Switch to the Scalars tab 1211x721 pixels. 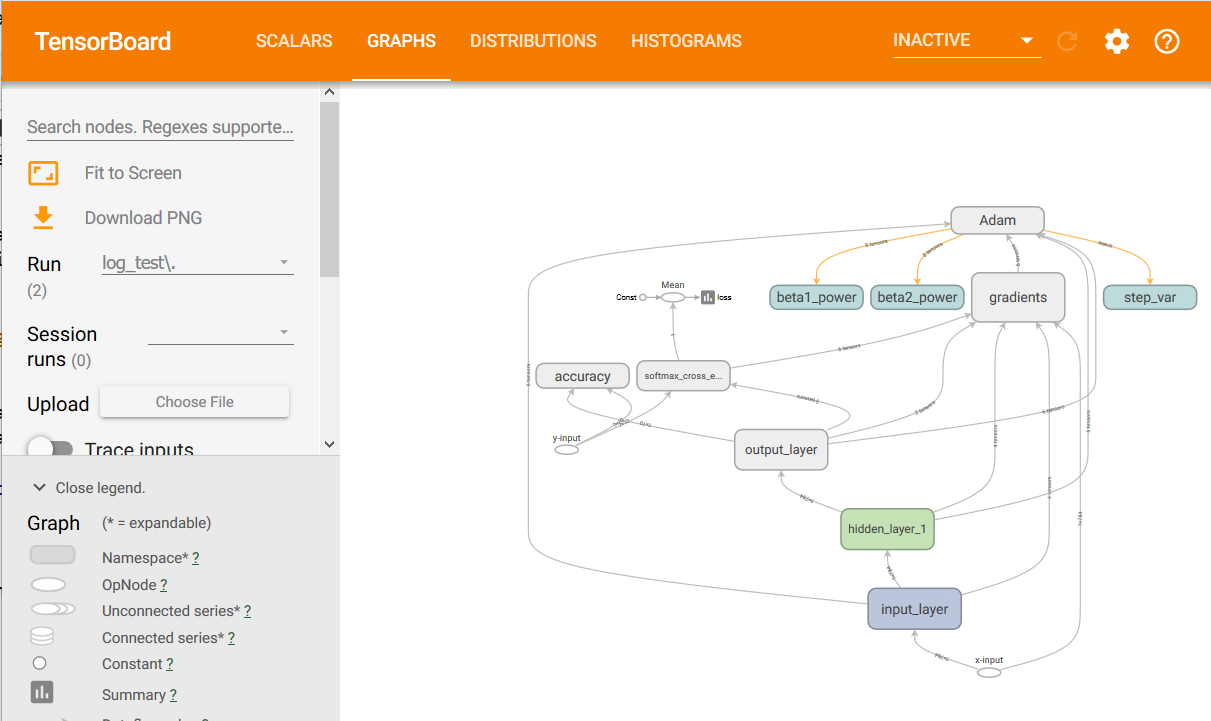[x=294, y=41]
